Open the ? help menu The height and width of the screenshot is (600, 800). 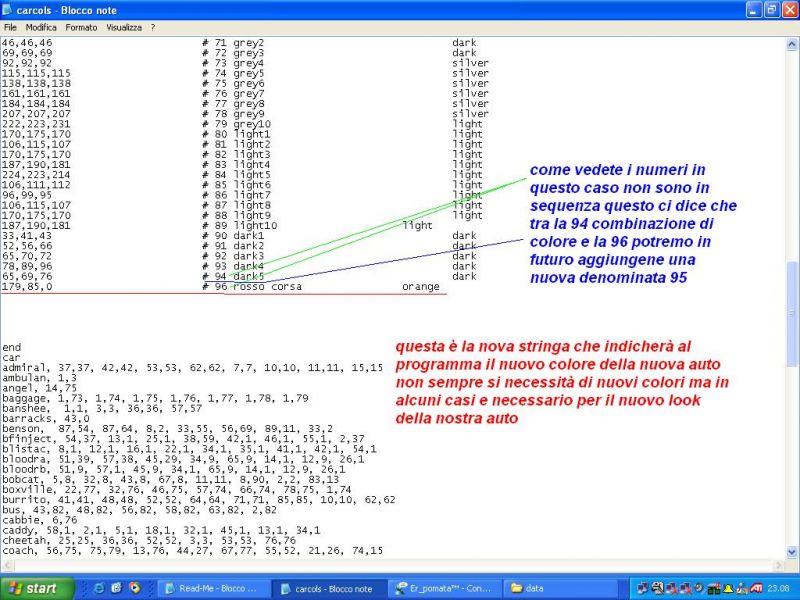(153, 27)
